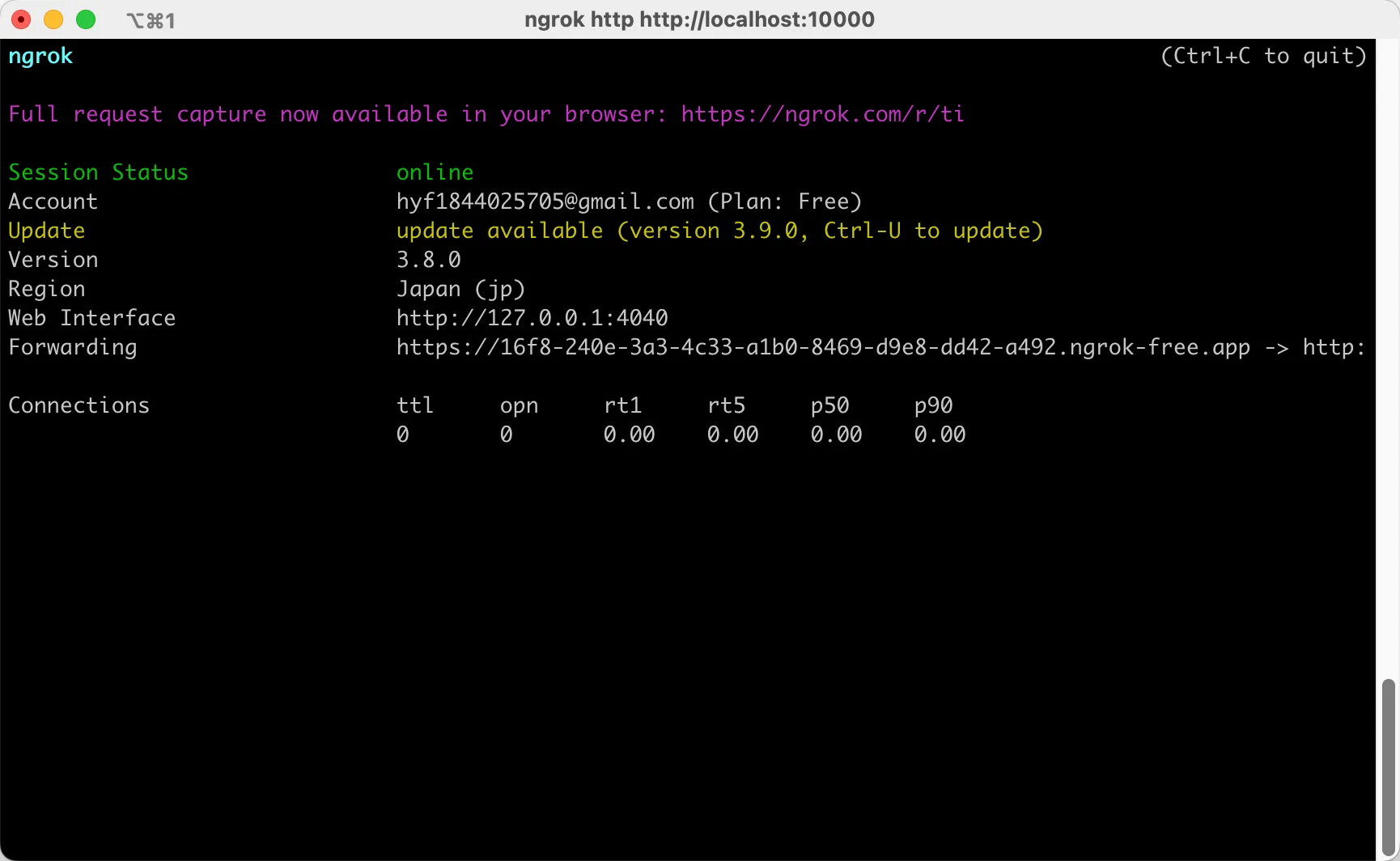Click the window title 'ngrok http http://localhost:10000'
Viewport: 1400px width, 861px height.
coord(699,19)
